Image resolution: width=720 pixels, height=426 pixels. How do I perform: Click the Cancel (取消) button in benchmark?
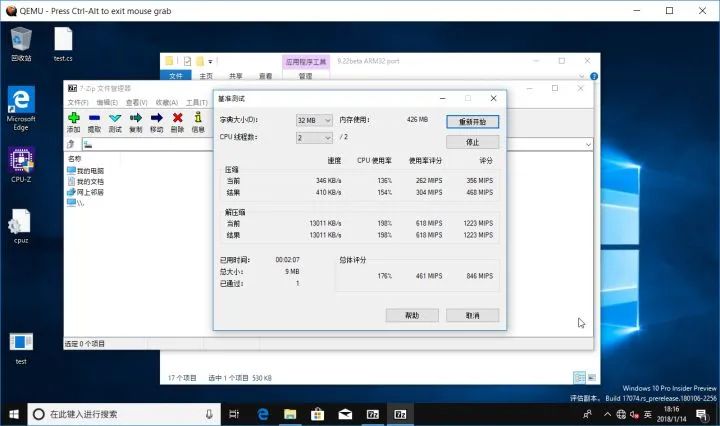472,315
